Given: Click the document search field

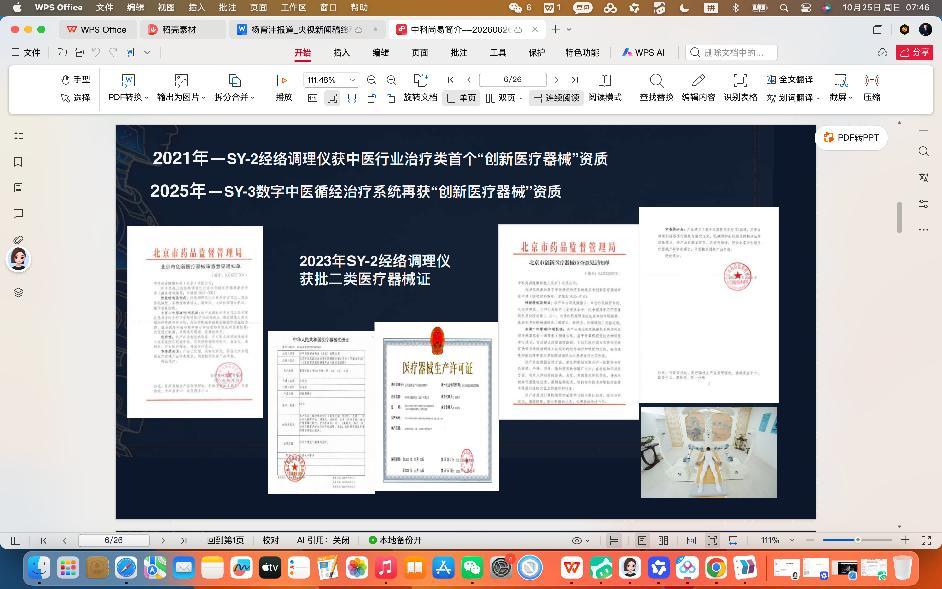Looking at the screenshot, I should click(x=732, y=53).
